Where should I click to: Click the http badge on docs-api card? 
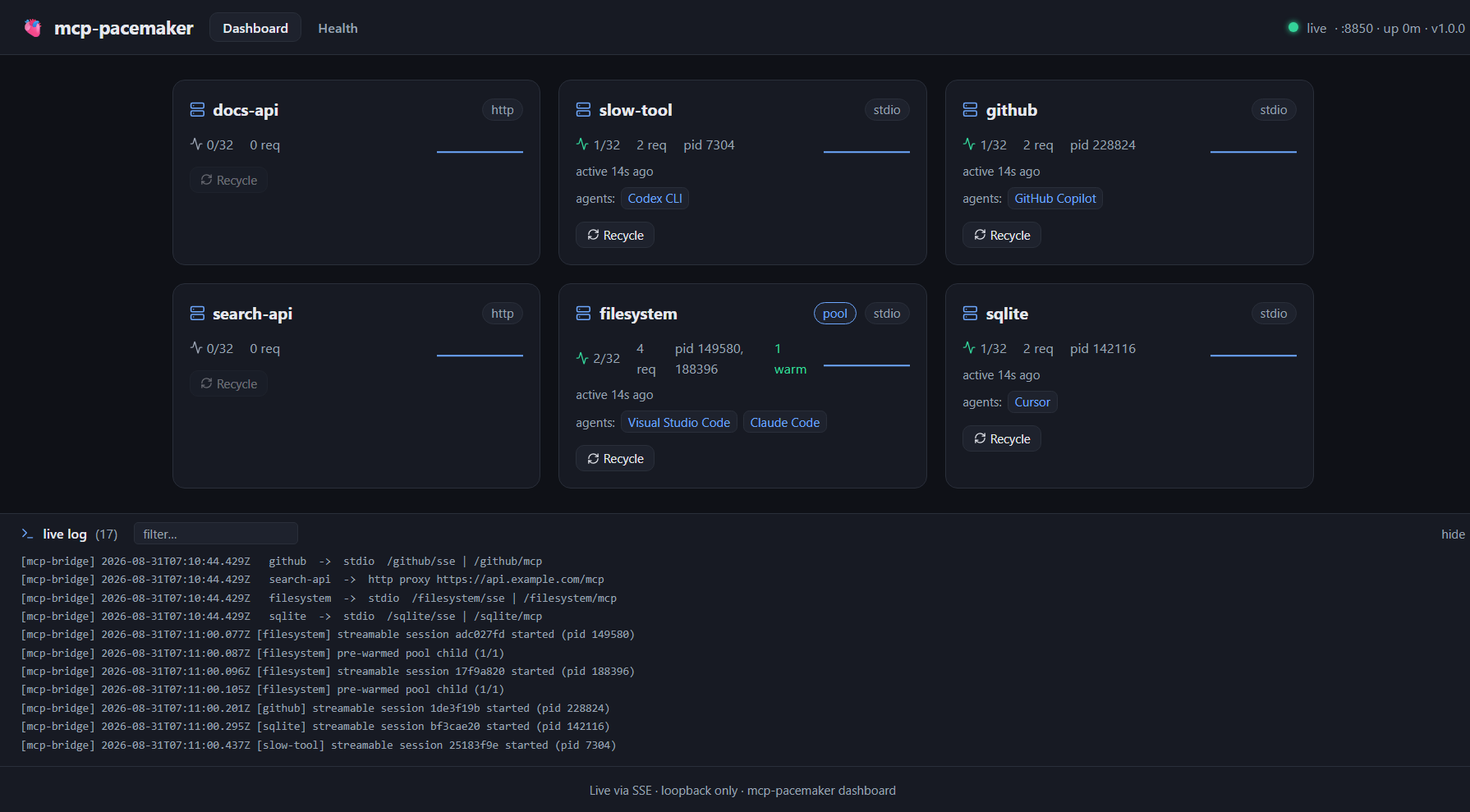[503, 110]
